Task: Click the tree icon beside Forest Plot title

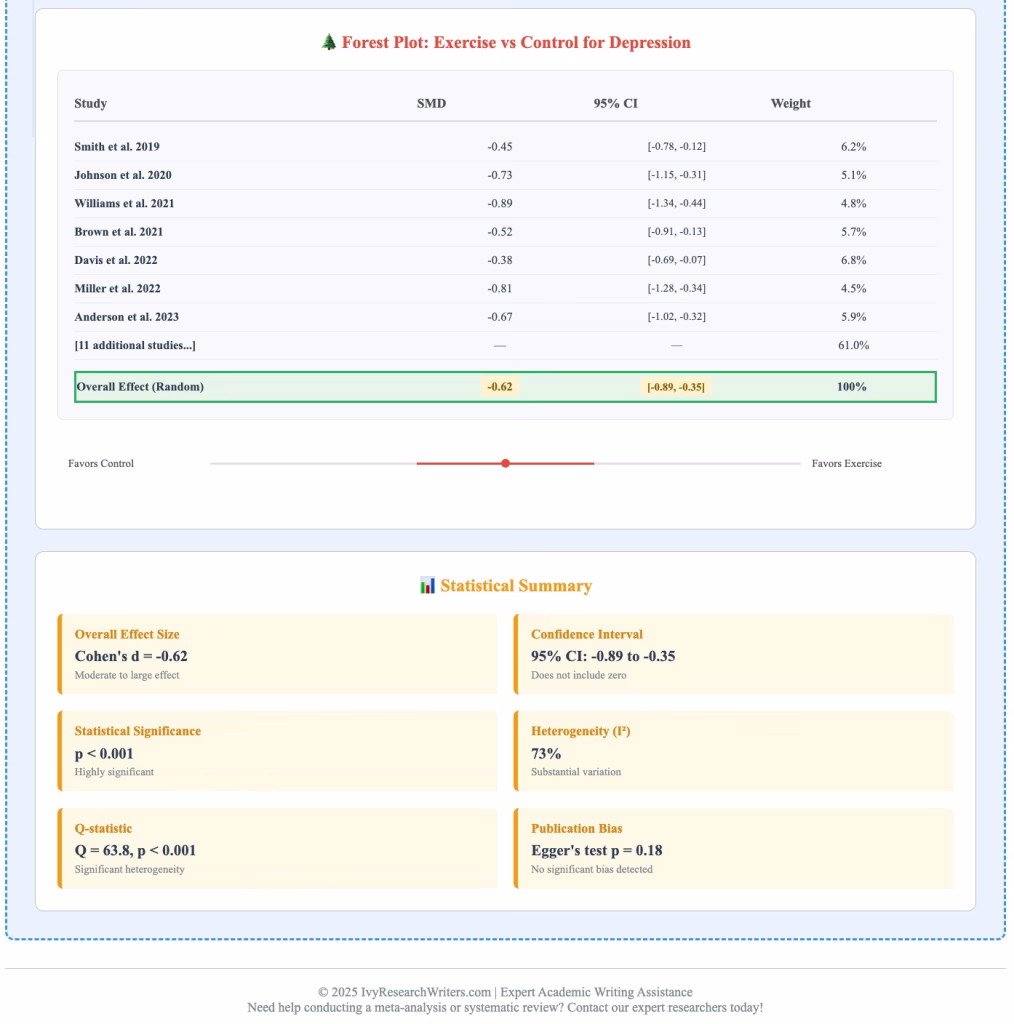Action: (329, 43)
